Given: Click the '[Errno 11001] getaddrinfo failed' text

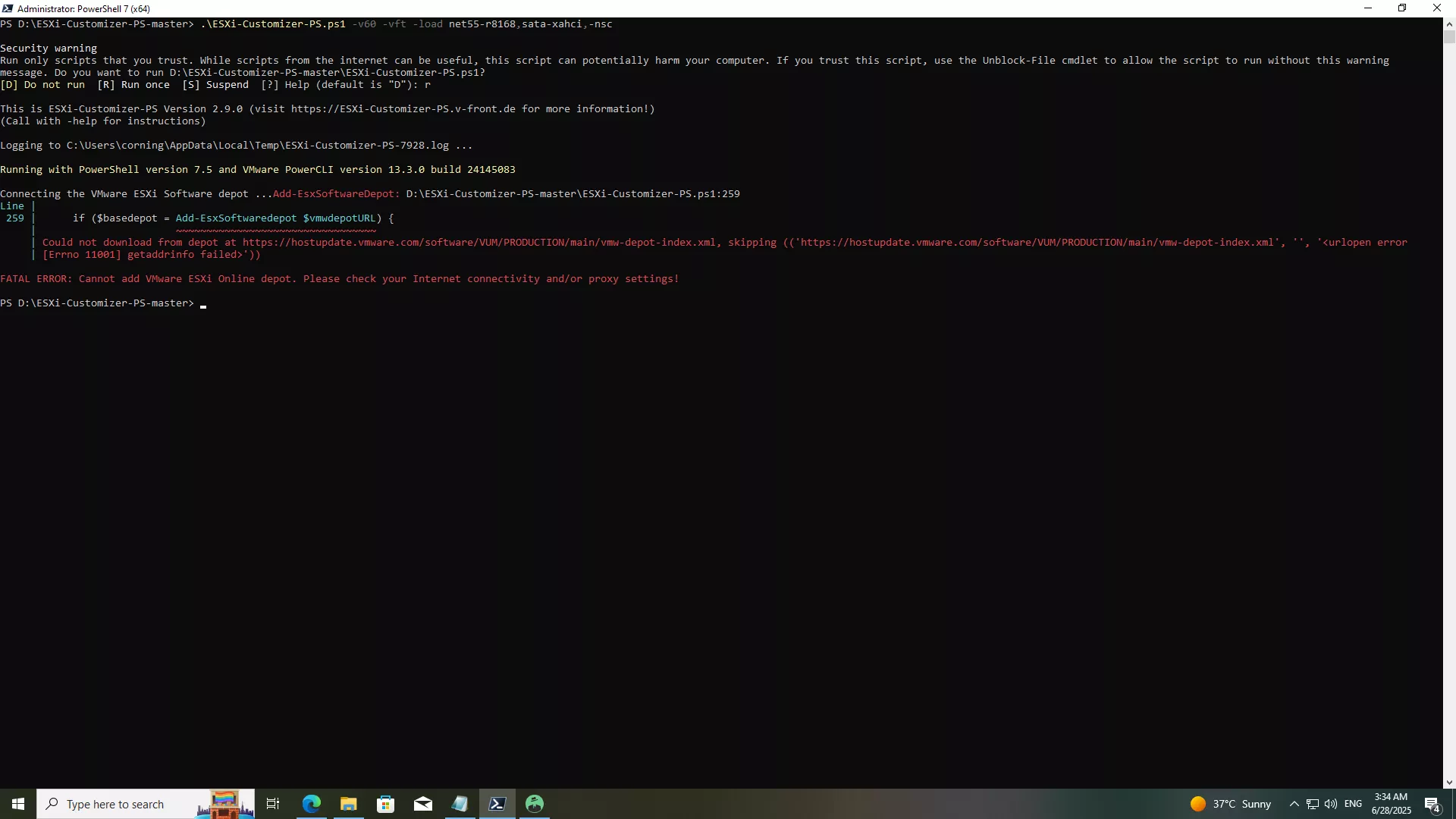Looking at the screenshot, I should (143, 255).
